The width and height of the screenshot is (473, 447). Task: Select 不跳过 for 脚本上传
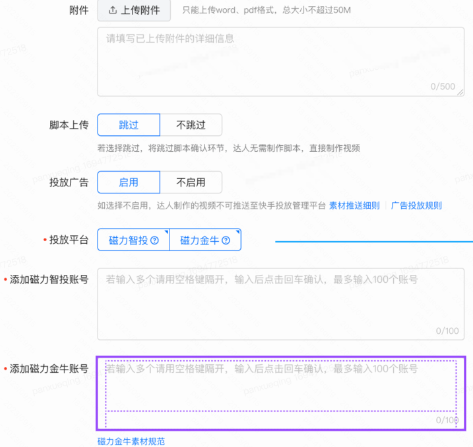pos(191,125)
